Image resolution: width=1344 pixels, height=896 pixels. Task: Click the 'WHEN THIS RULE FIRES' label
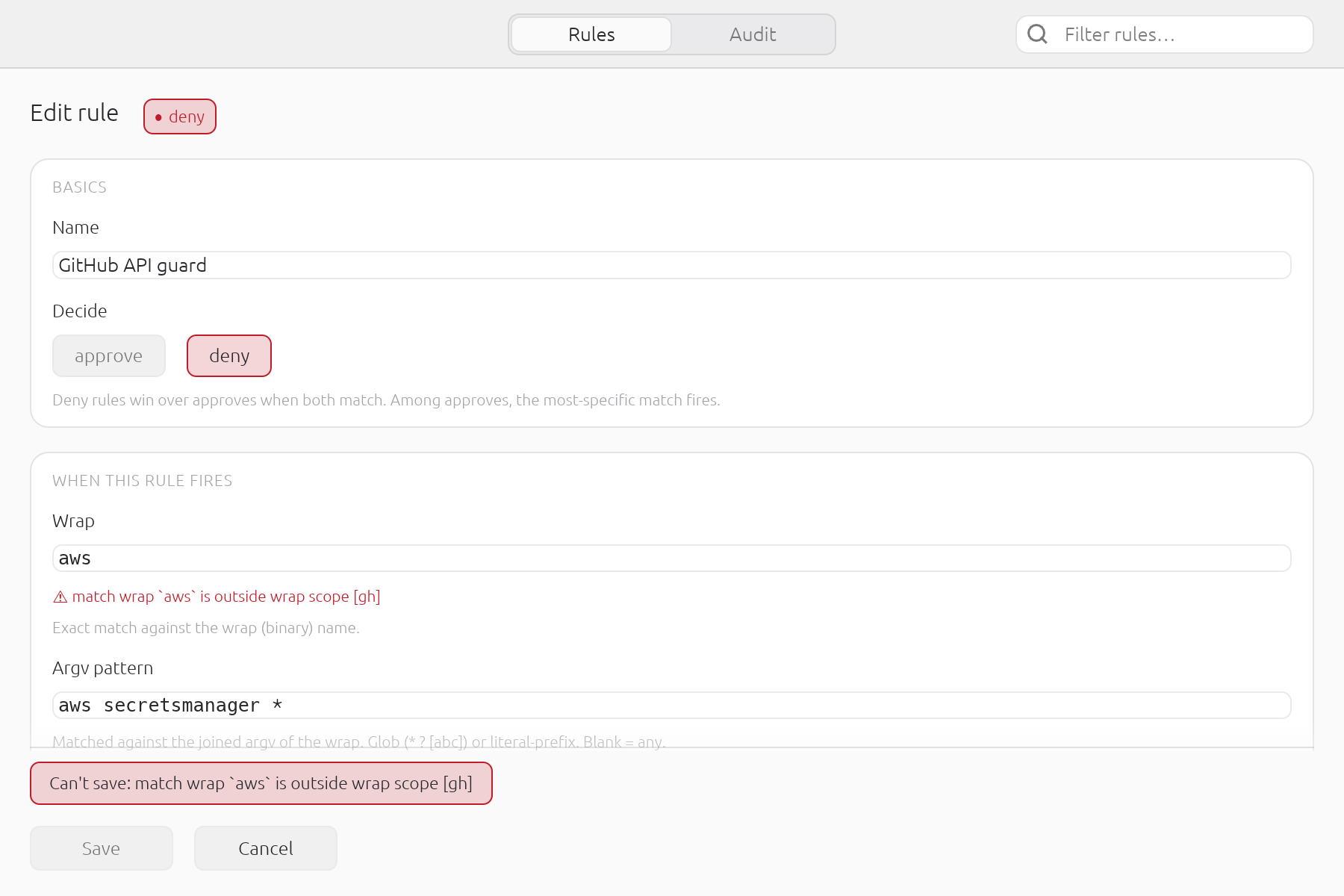[143, 481]
